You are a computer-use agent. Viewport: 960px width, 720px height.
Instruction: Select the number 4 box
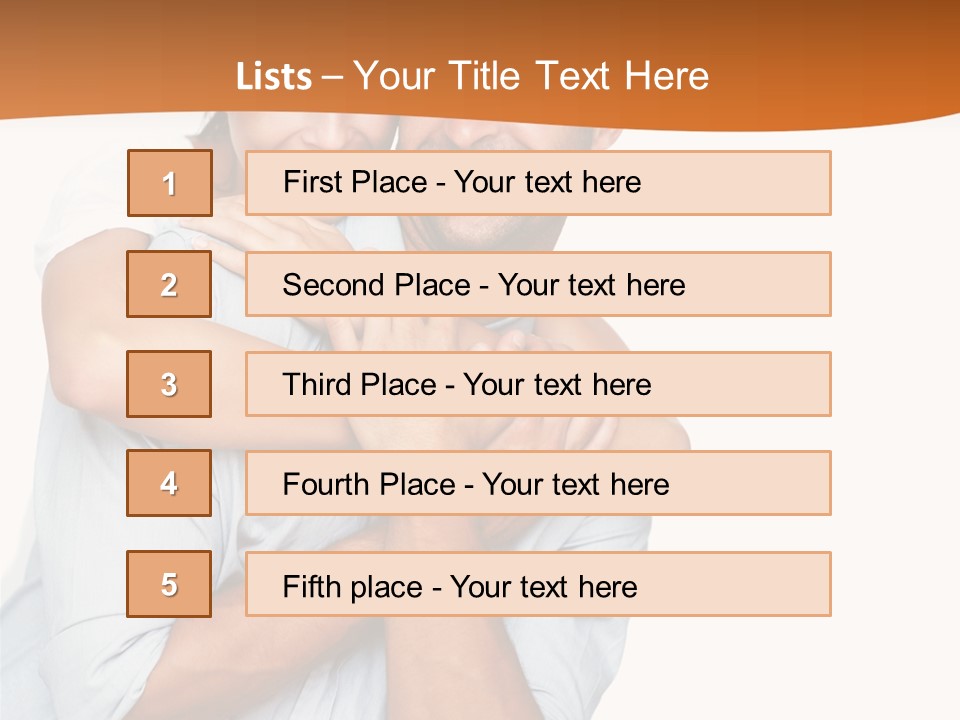point(169,483)
